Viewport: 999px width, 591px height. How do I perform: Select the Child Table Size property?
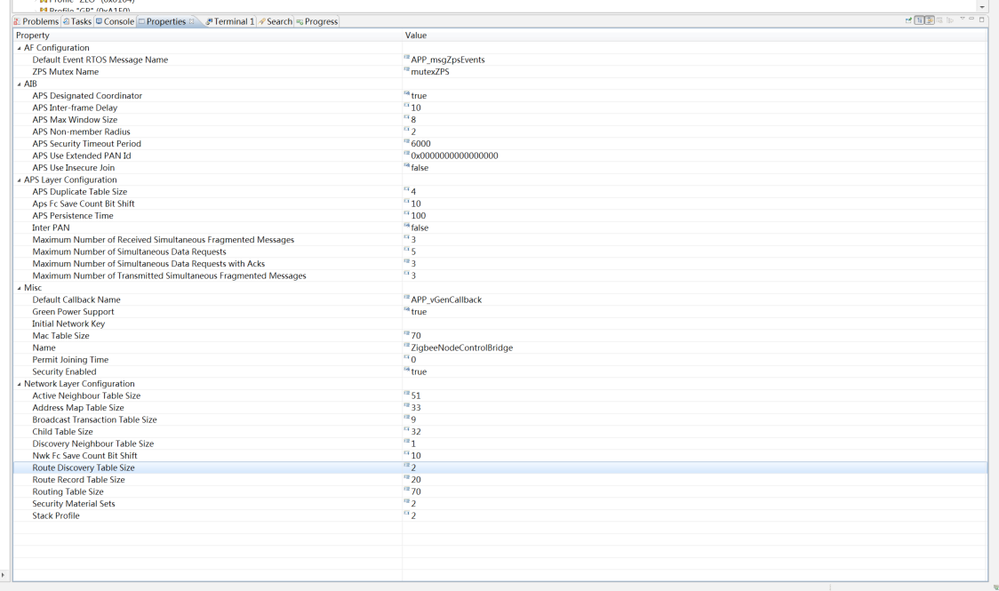[x=62, y=432]
